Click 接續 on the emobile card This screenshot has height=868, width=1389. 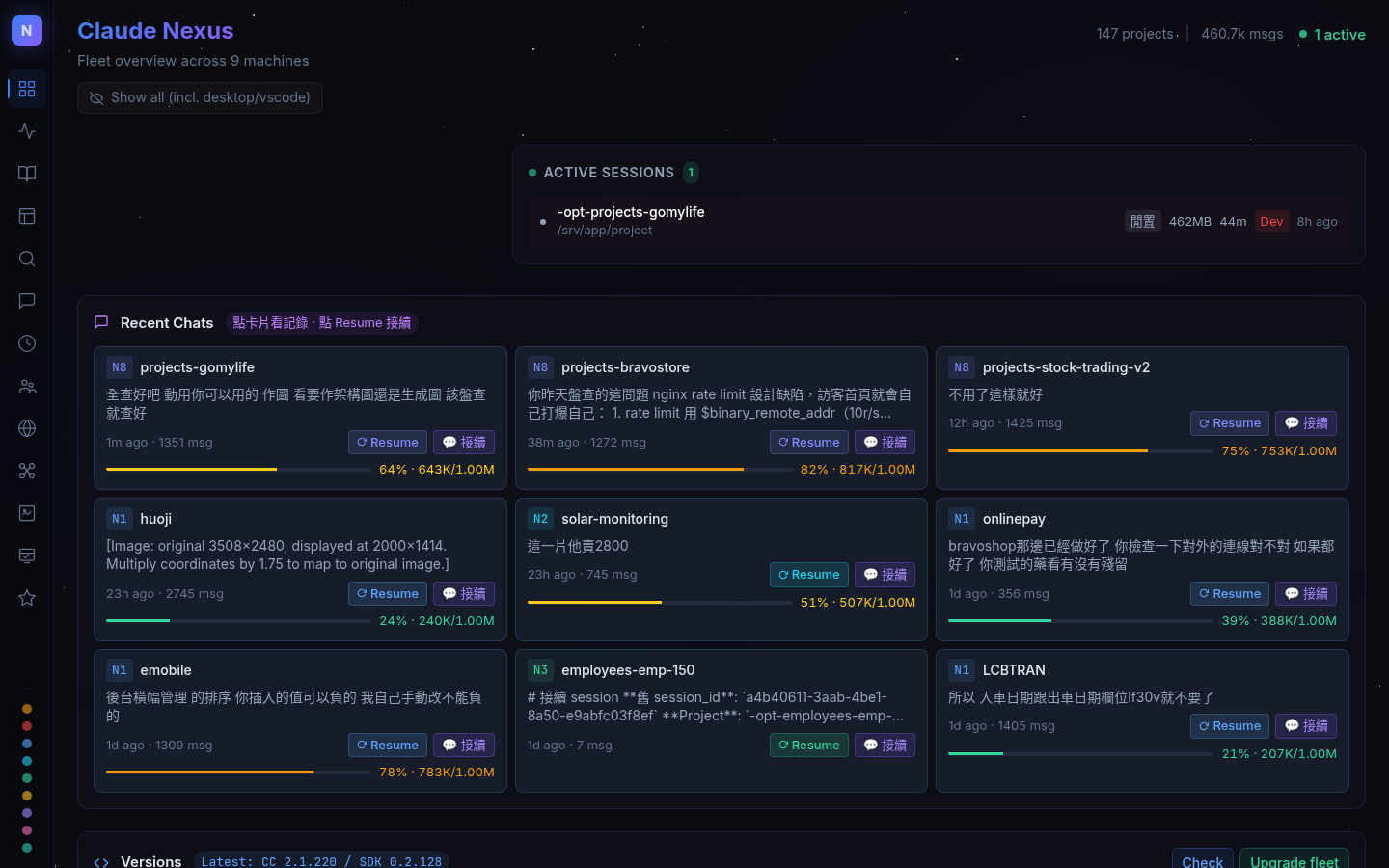pyautogui.click(x=464, y=746)
